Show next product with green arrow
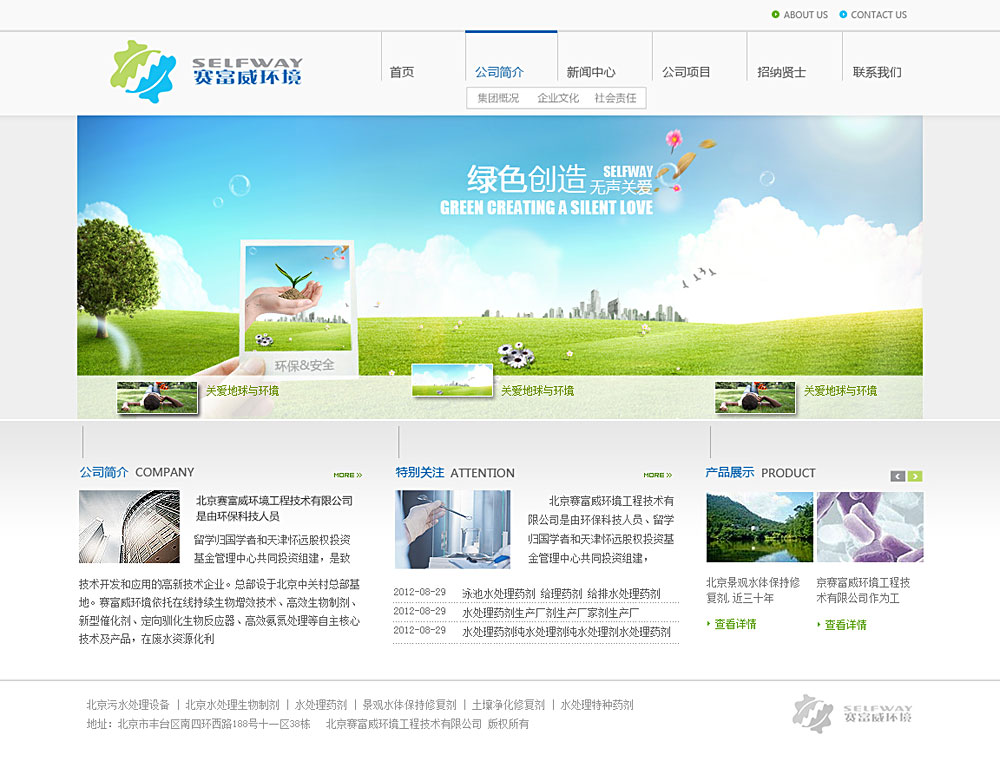The image size is (1000, 781). tap(915, 476)
